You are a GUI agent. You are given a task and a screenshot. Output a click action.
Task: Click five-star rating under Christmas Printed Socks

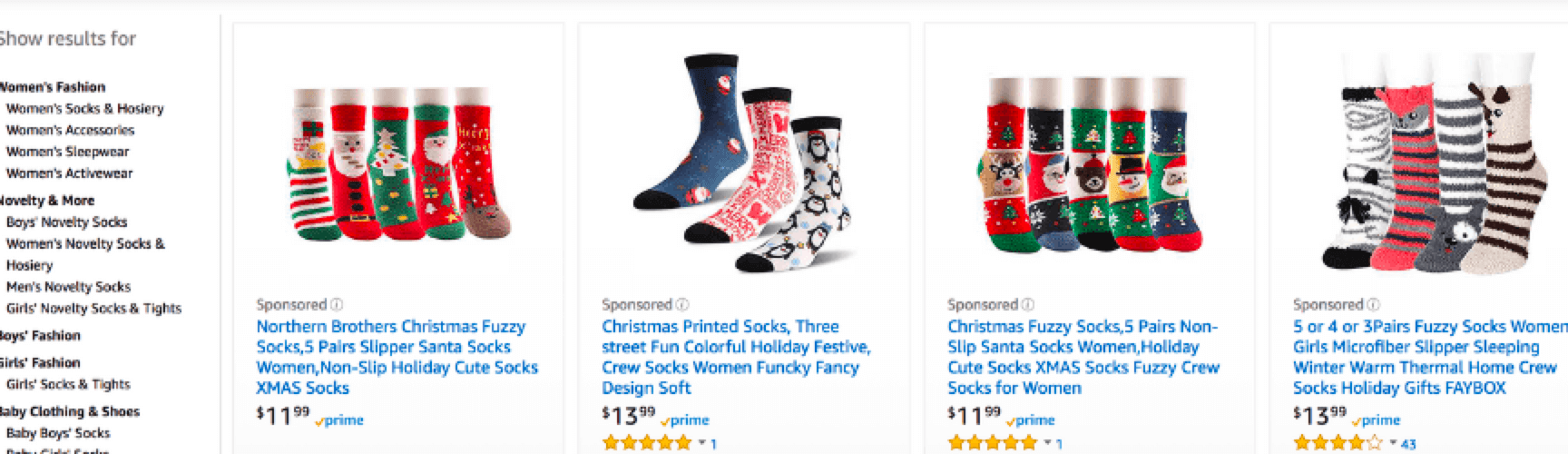click(x=646, y=443)
